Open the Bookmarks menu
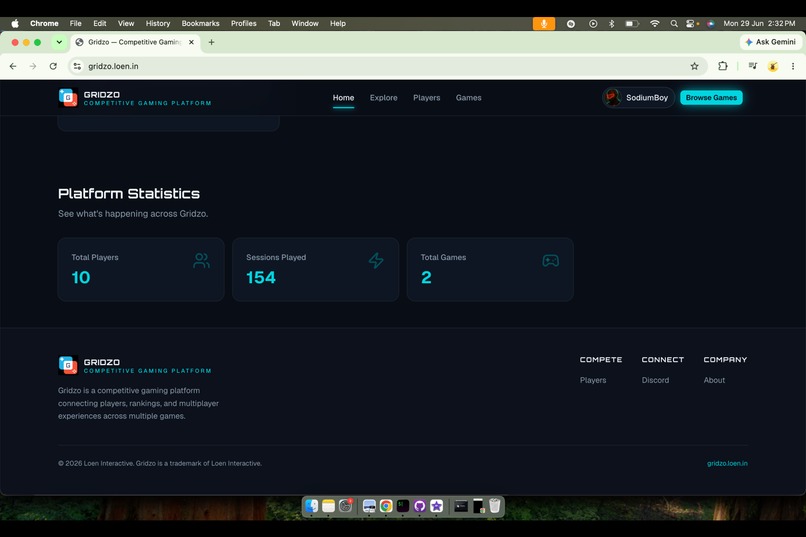This screenshot has width=806, height=537. click(x=200, y=24)
